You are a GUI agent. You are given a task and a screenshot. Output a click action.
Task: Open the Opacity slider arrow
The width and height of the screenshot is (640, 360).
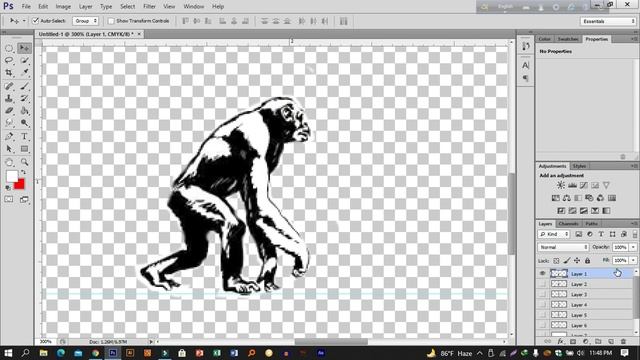(x=633, y=247)
